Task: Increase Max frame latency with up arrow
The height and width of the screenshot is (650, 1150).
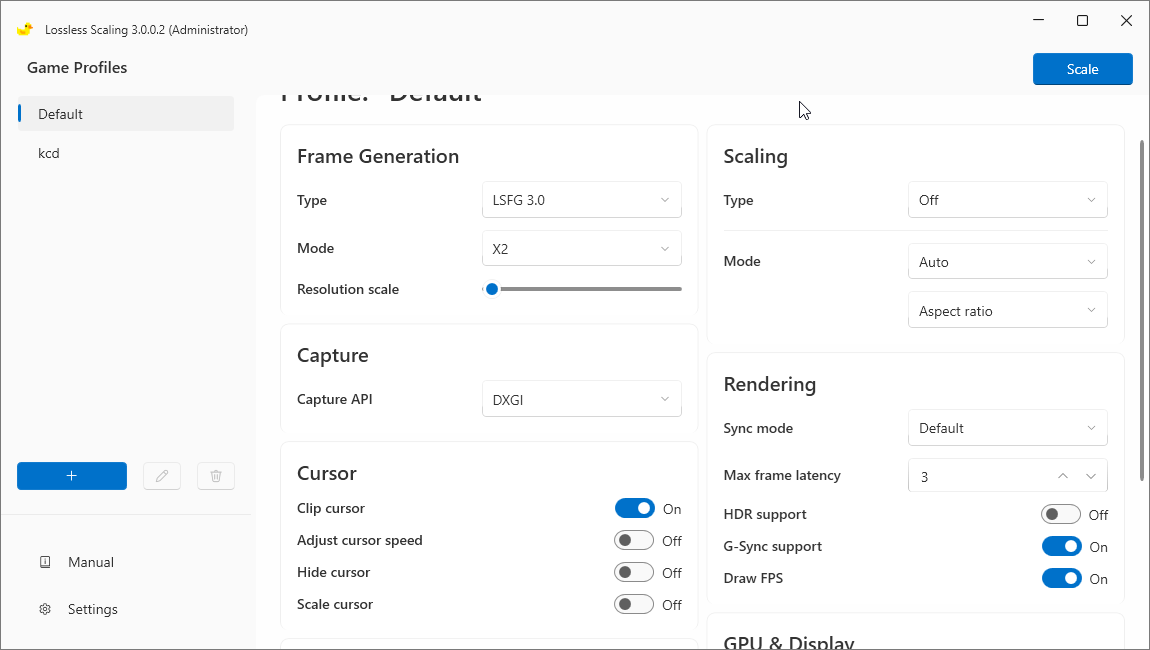Action: click(x=1063, y=476)
